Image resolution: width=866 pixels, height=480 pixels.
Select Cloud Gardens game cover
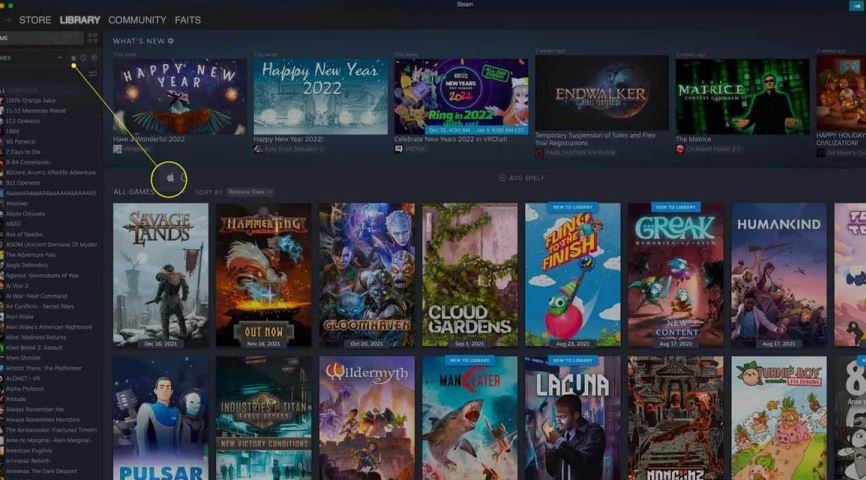pos(470,275)
